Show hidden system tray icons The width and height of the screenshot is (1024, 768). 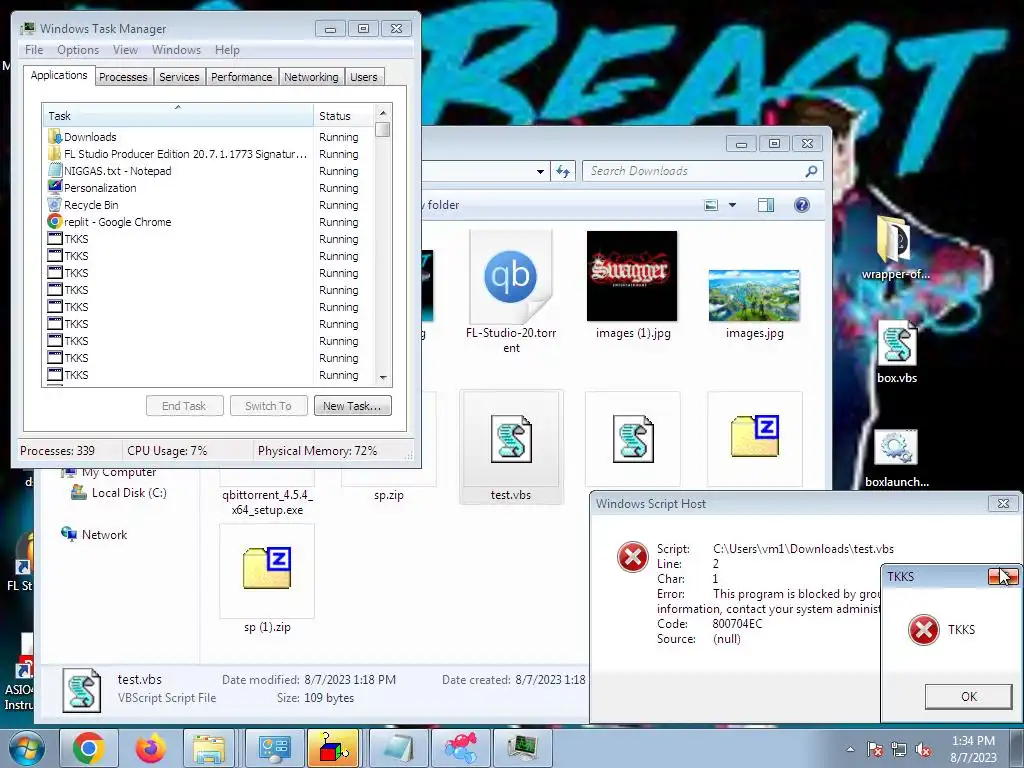point(850,749)
